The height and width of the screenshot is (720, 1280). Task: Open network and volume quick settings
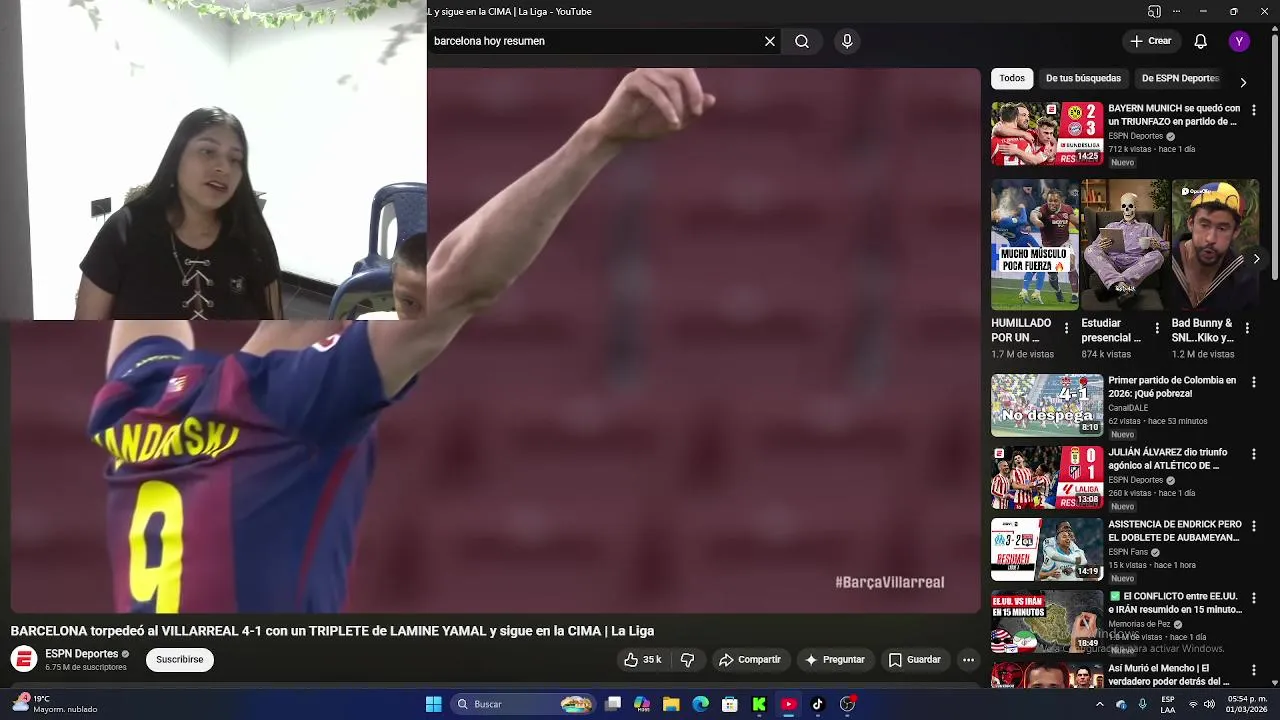(1201, 704)
